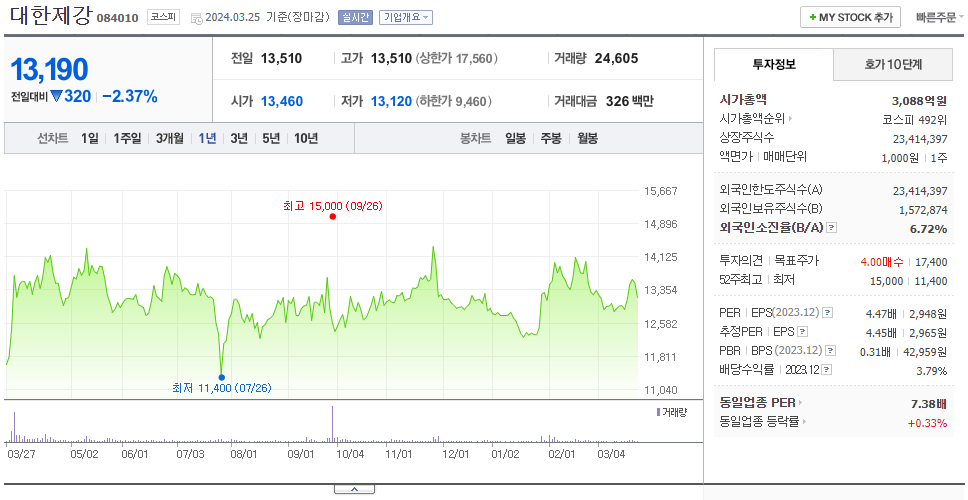Viewport: 968px width, 500px height.
Task: Show the 월봉 candlestick chart
Action: (587, 138)
